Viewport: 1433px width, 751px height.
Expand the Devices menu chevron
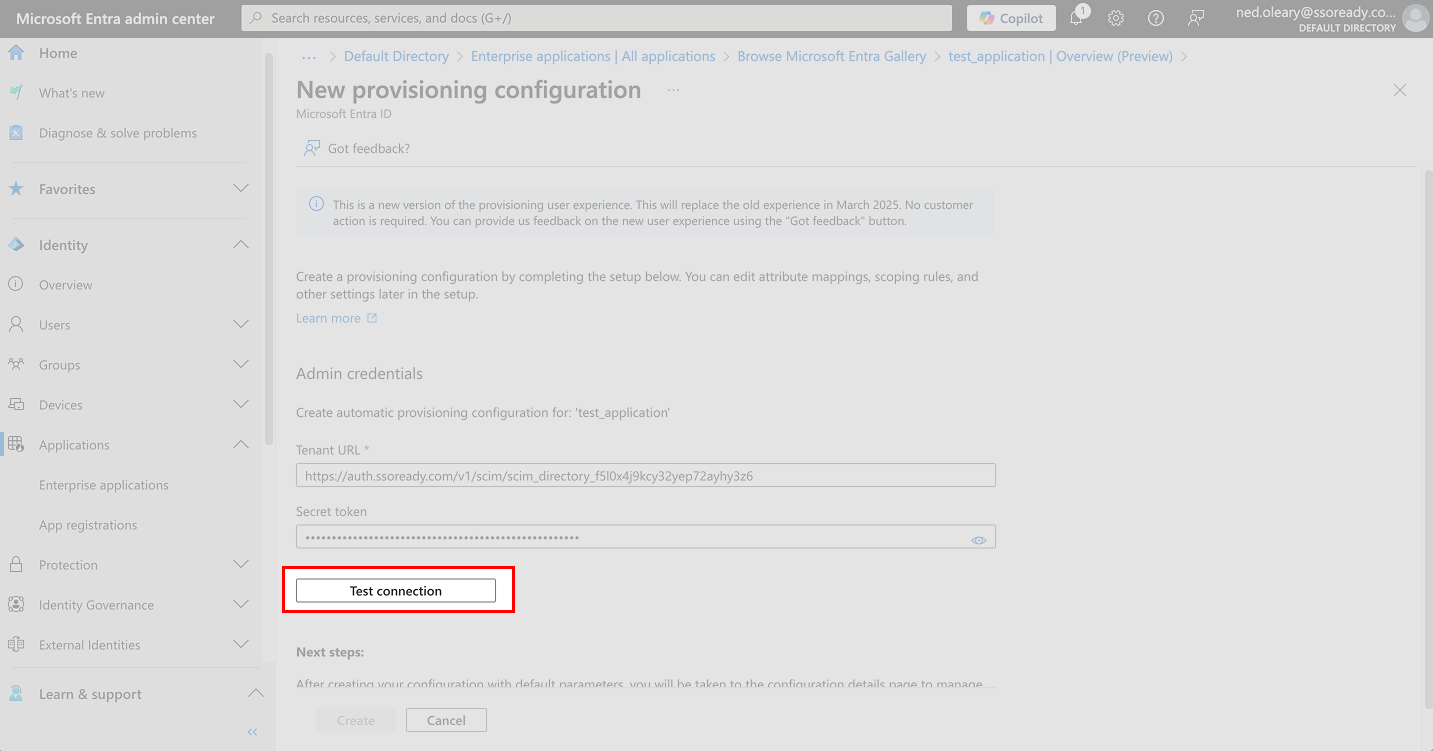click(x=241, y=404)
